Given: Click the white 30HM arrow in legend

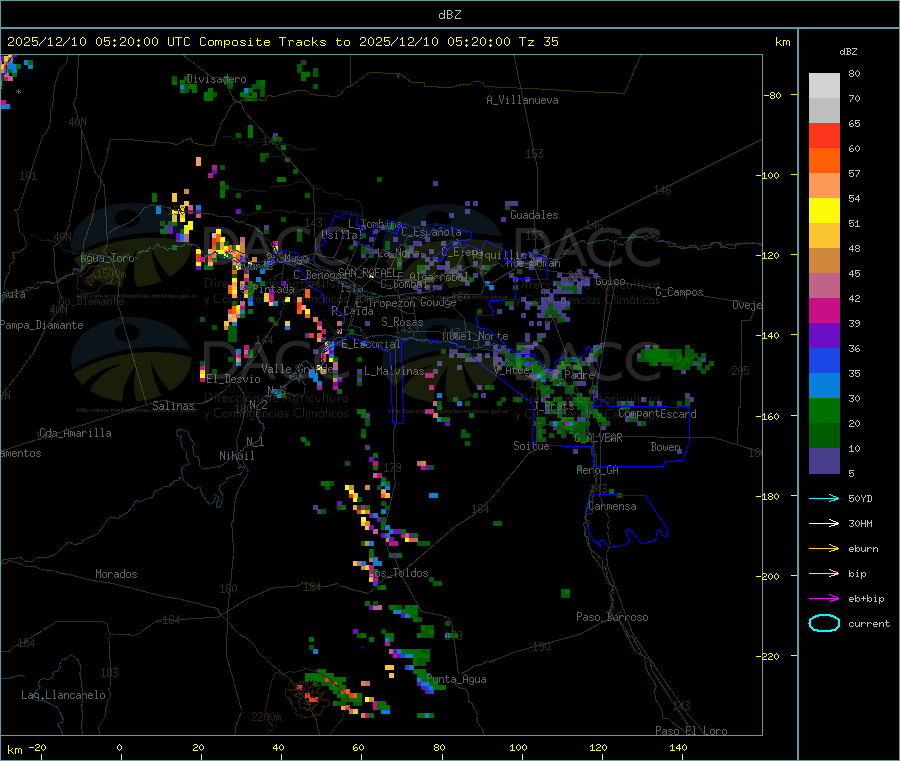Looking at the screenshot, I should coord(824,523).
